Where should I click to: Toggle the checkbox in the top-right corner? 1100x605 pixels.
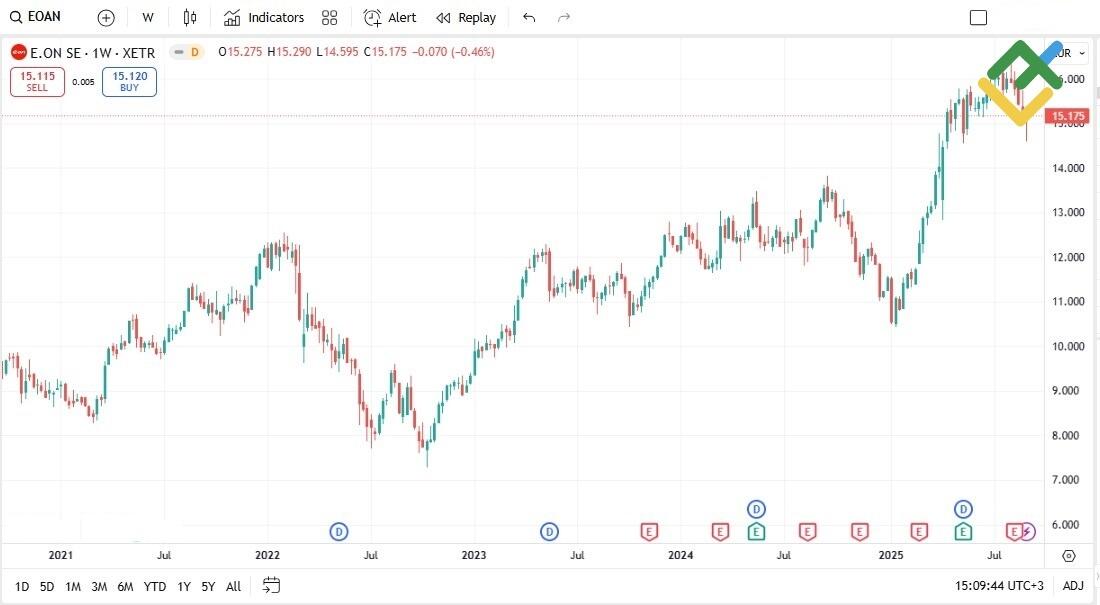point(978,17)
